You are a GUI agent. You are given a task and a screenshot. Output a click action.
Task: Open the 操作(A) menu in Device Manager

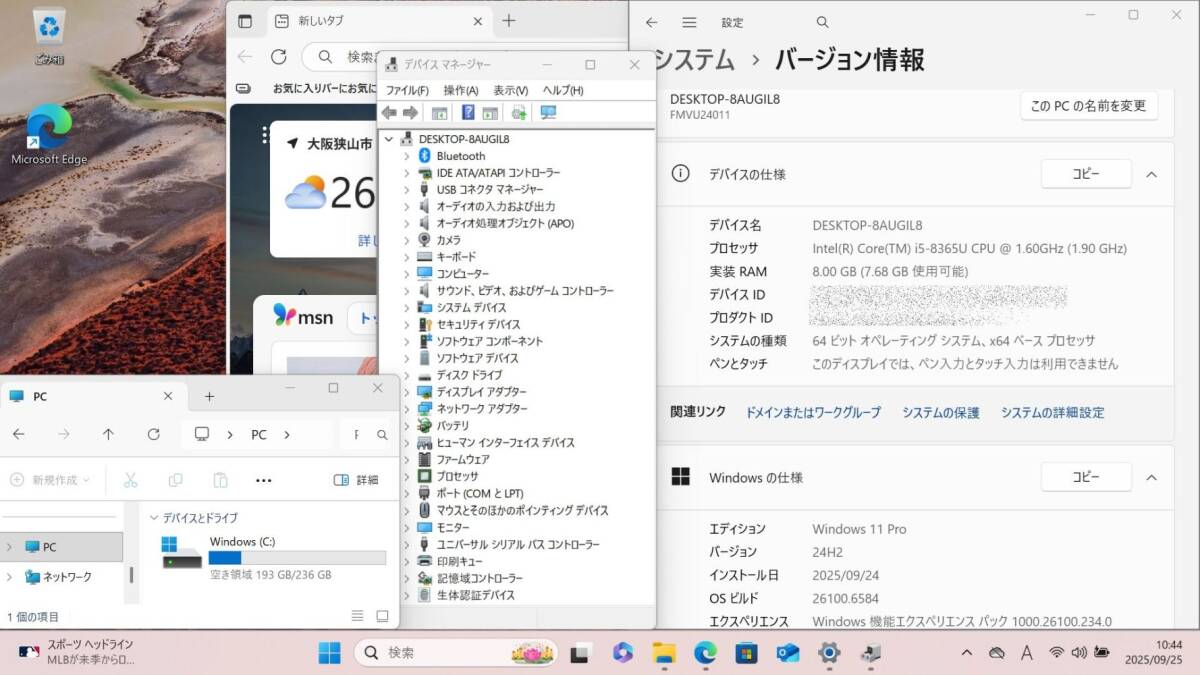click(460, 90)
